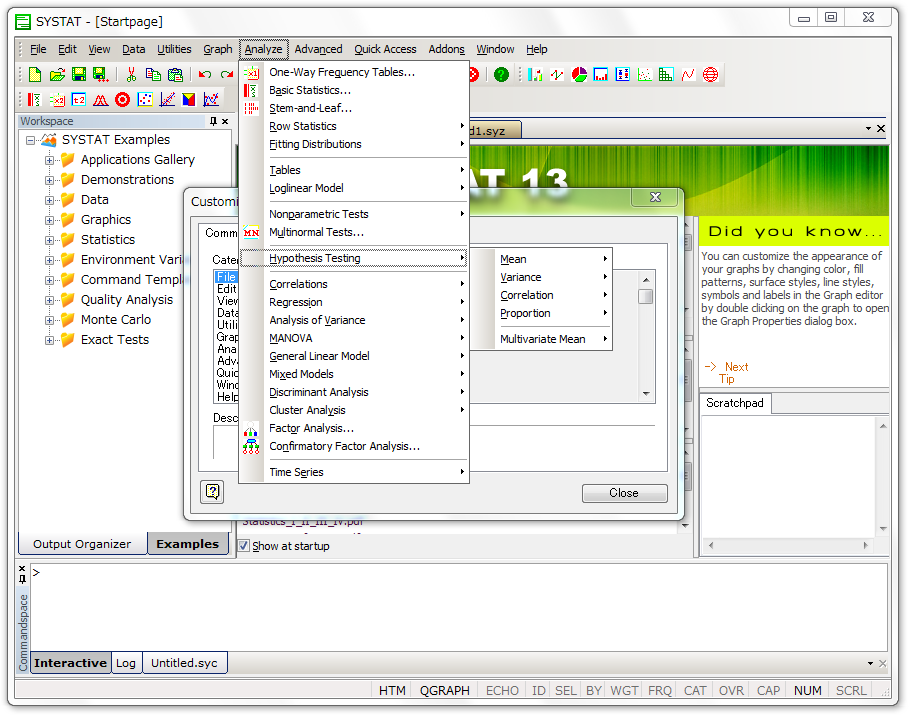The height and width of the screenshot is (715, 909).
Task: Click the Undo arrow icon
Action: [205, 74]
